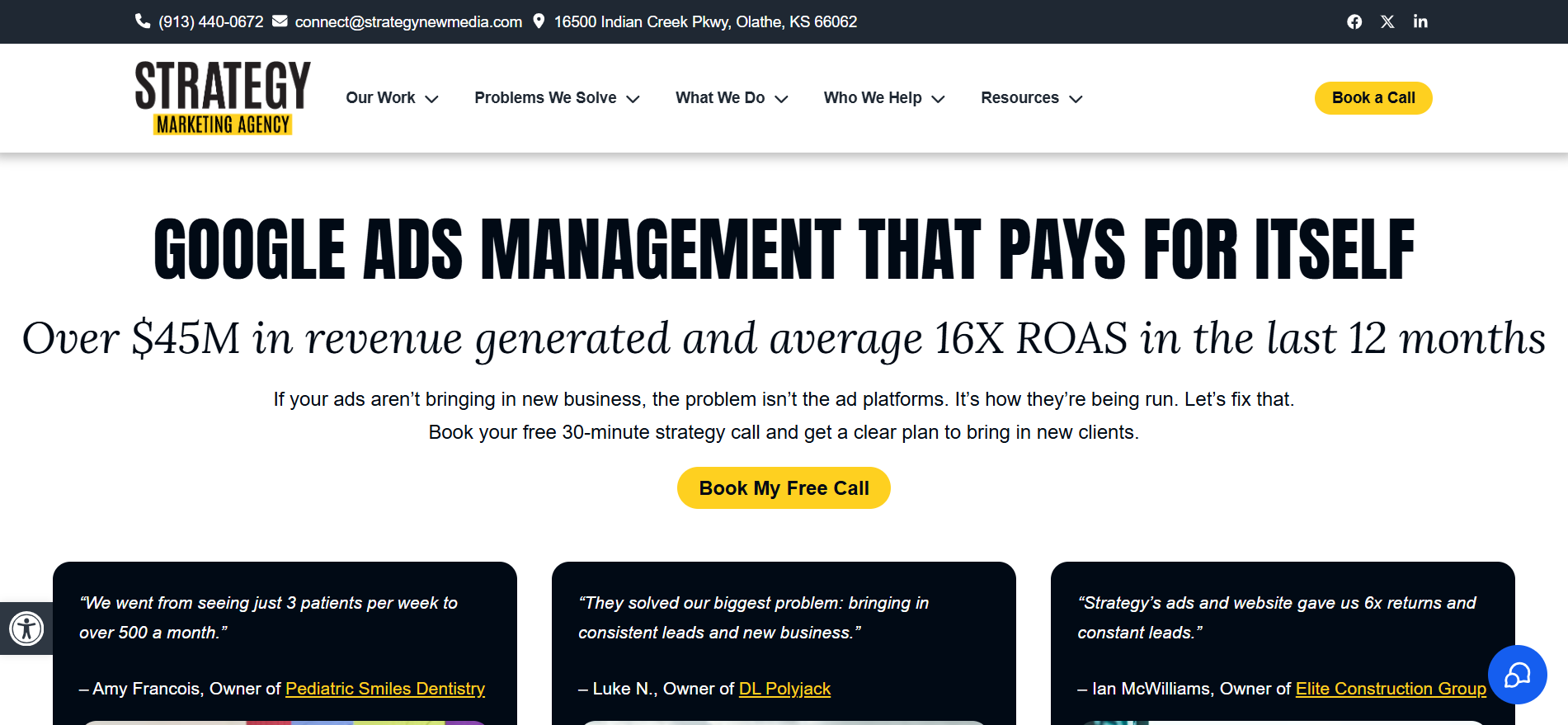Screen dimensions: 1568x725
Task: Open the live chat support bubble
Action: tap(1517, 675)
